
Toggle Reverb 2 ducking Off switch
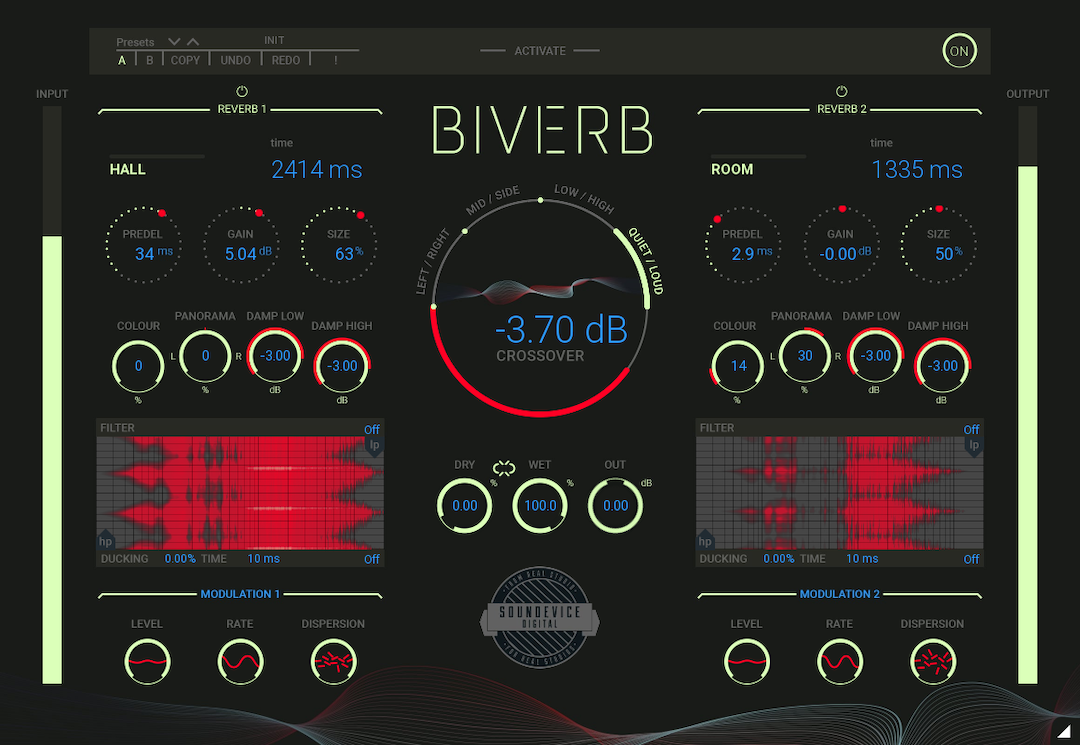click(971, 559)
